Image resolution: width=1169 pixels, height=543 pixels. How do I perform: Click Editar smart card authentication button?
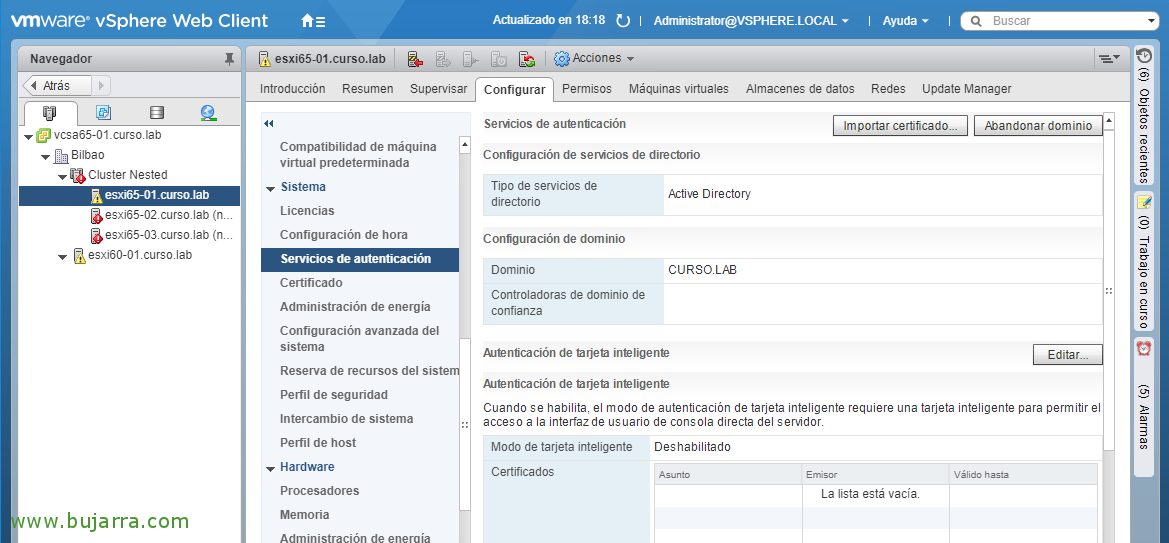(x=1068, y=355)
